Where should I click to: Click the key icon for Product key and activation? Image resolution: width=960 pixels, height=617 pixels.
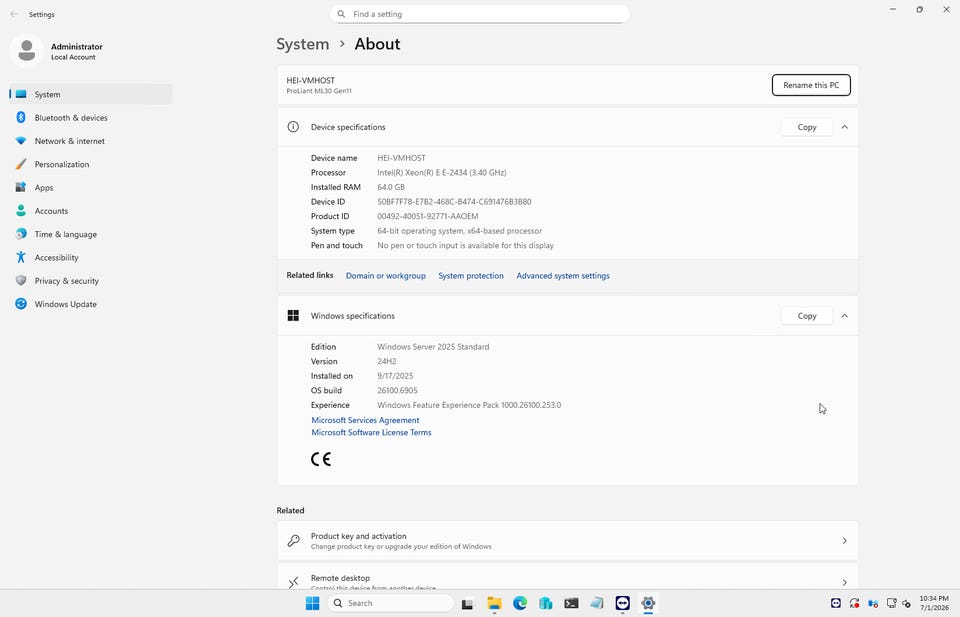(x=294, y=540)
